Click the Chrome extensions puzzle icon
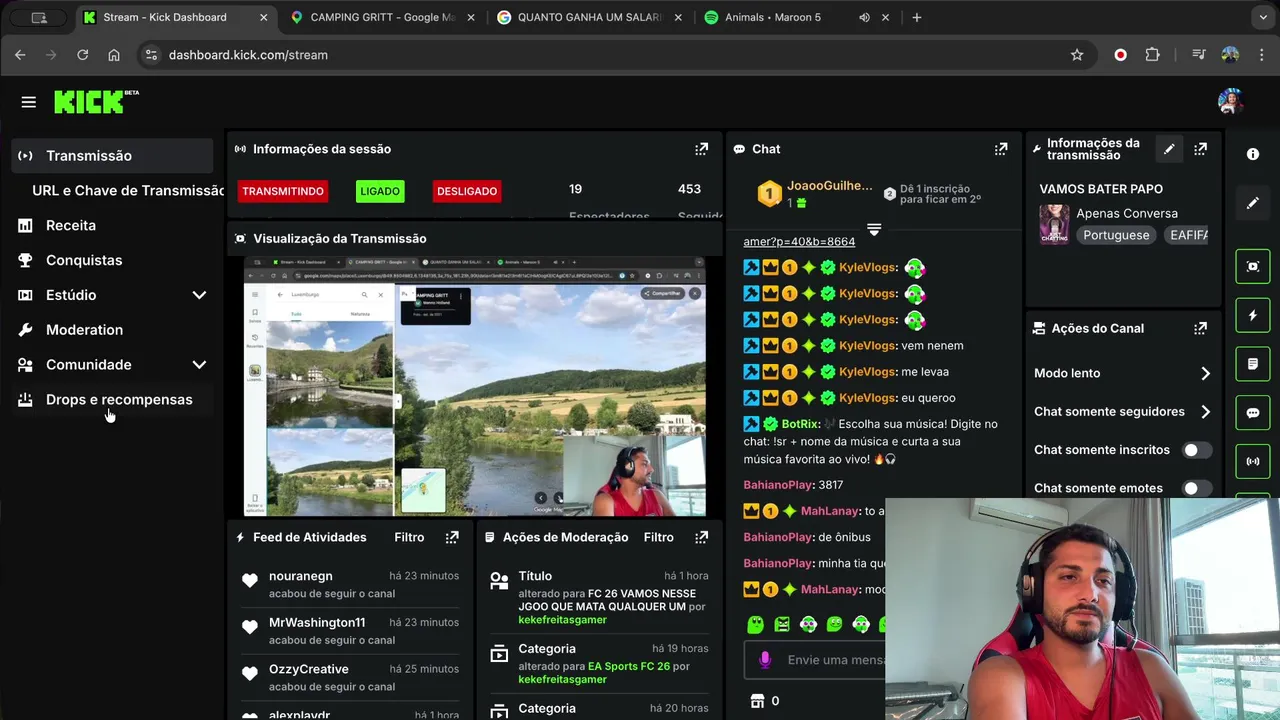This screenshot has width=1280, height=720. click(x=1152, y=55)
